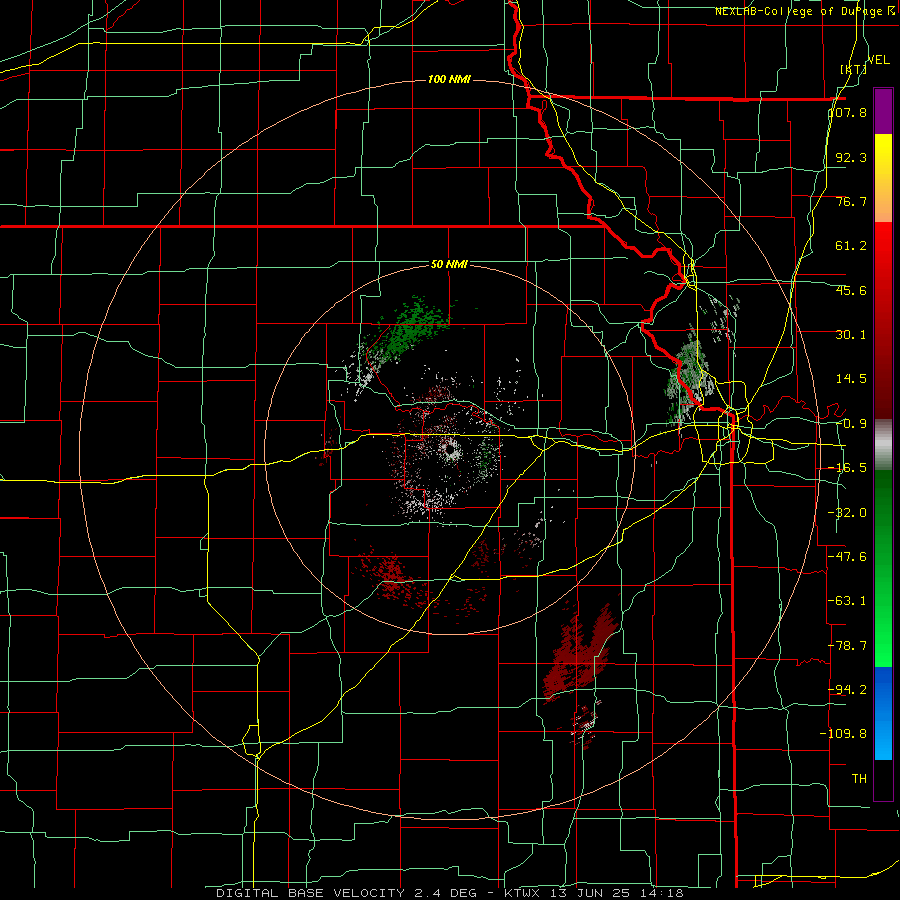Click the red segment of the velocity color bar
Viewport: 900px width, 900px height.
pos(883,320)
